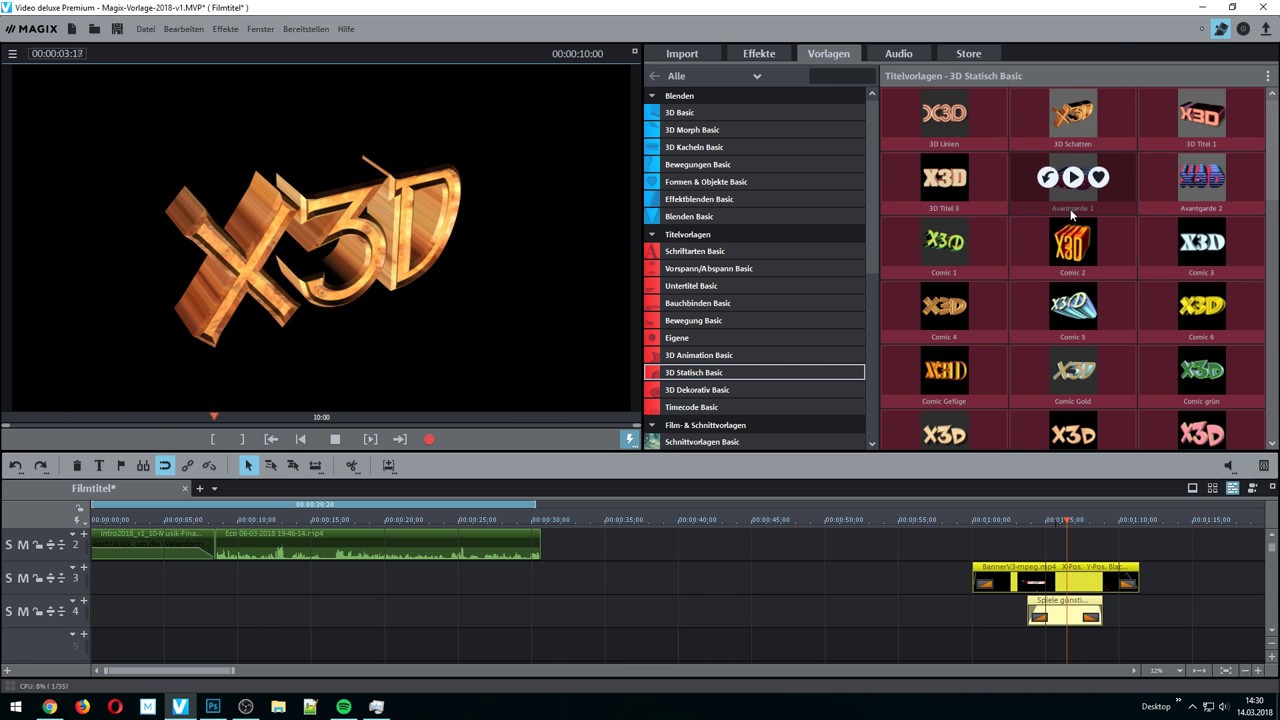The image size is (1280, 720).
Task: Open project with folder icon
Action: (94, 29)
